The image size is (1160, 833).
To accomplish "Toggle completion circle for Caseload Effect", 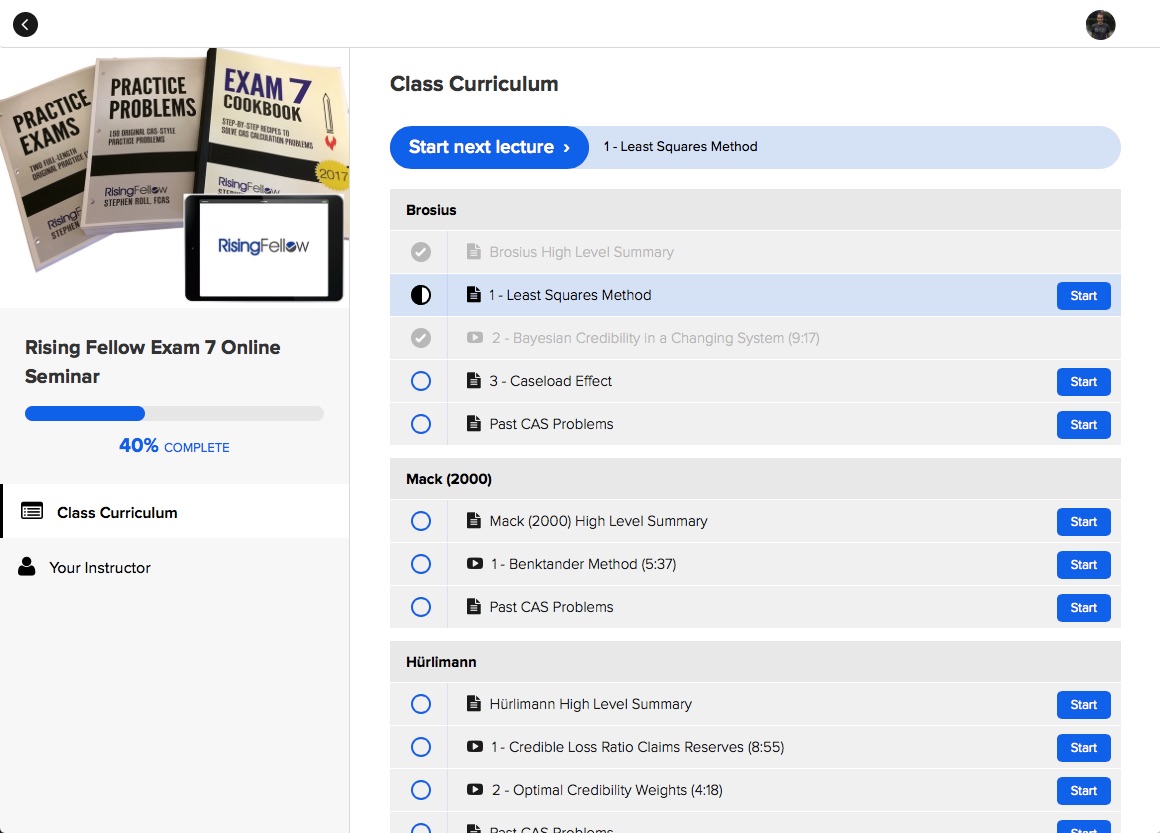I will (x=421, y=381).
